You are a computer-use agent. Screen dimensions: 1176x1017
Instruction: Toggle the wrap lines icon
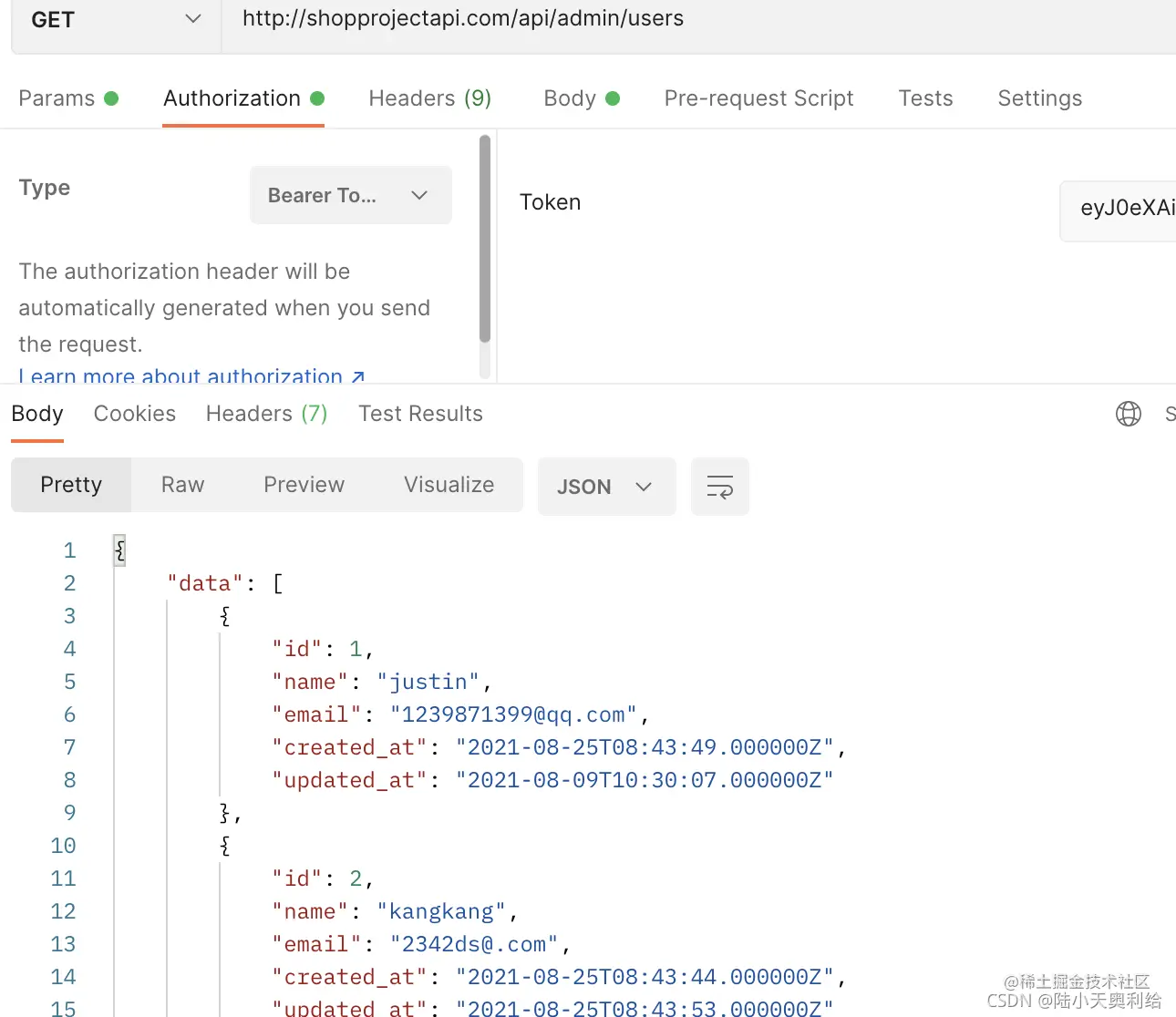pyautogui.click(x=720, y=487)
